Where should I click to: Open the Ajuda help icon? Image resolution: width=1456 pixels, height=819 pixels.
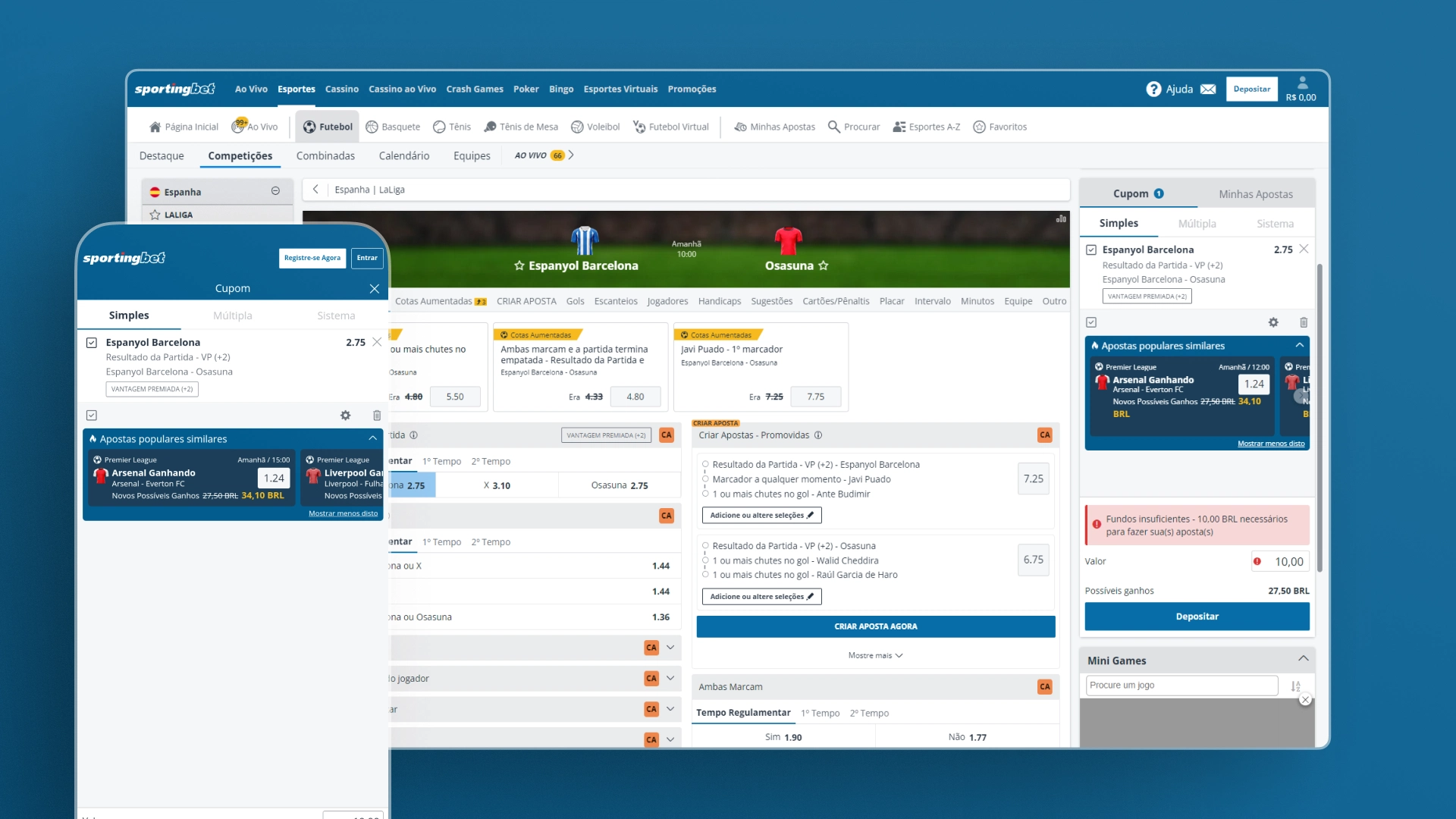(1153, 89)
